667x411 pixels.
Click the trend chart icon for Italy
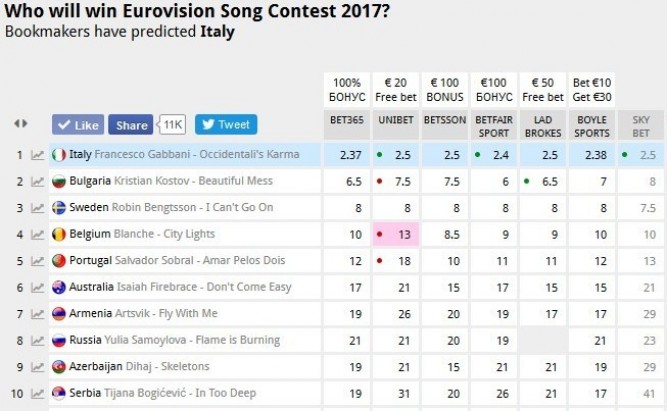(37, 155)
